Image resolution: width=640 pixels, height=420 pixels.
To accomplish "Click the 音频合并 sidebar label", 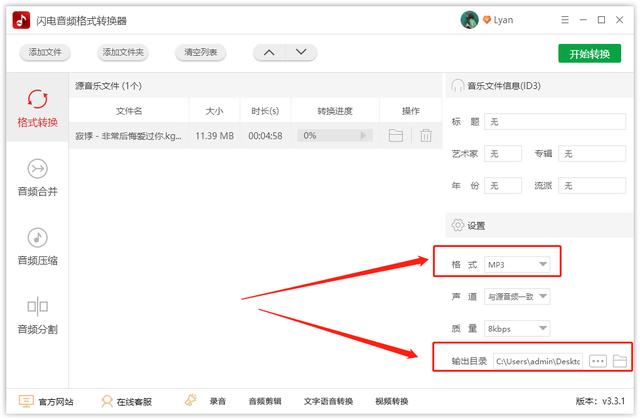I will click(38, 191).
